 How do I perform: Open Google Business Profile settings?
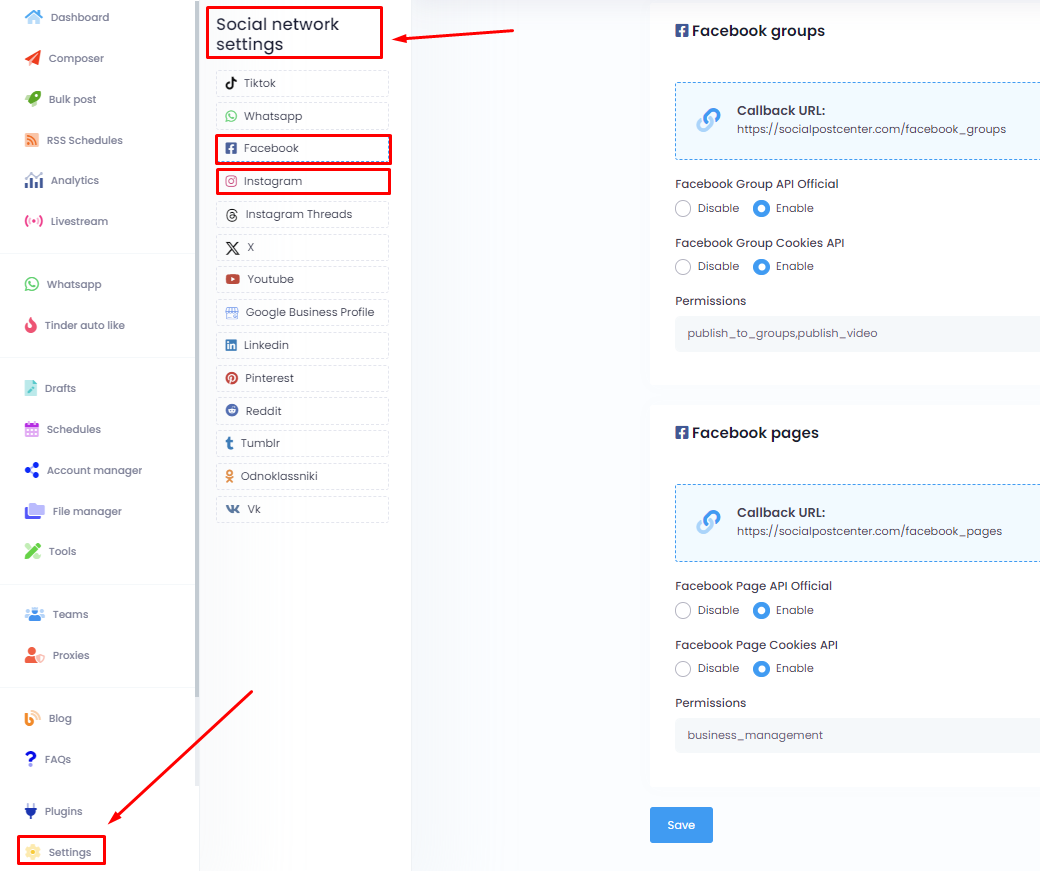pyautogui.click(x=302, y=312)
